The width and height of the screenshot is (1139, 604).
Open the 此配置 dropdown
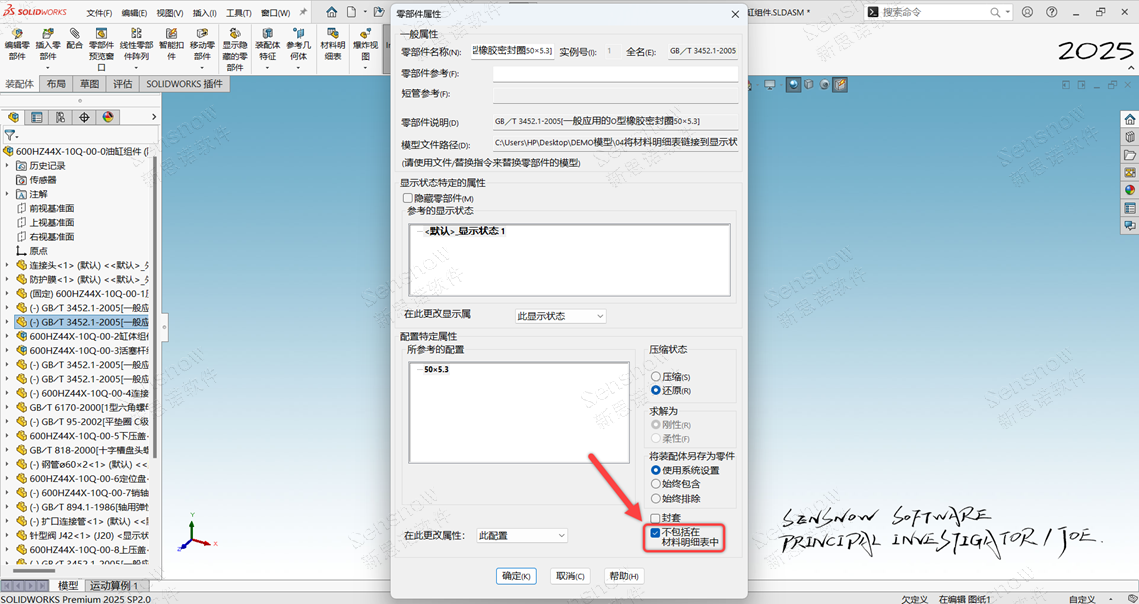pos(521,536)
